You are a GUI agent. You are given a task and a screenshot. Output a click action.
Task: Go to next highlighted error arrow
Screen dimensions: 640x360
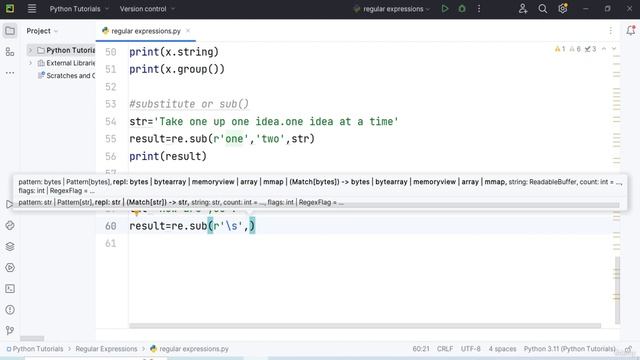click(x=613, y=49)
